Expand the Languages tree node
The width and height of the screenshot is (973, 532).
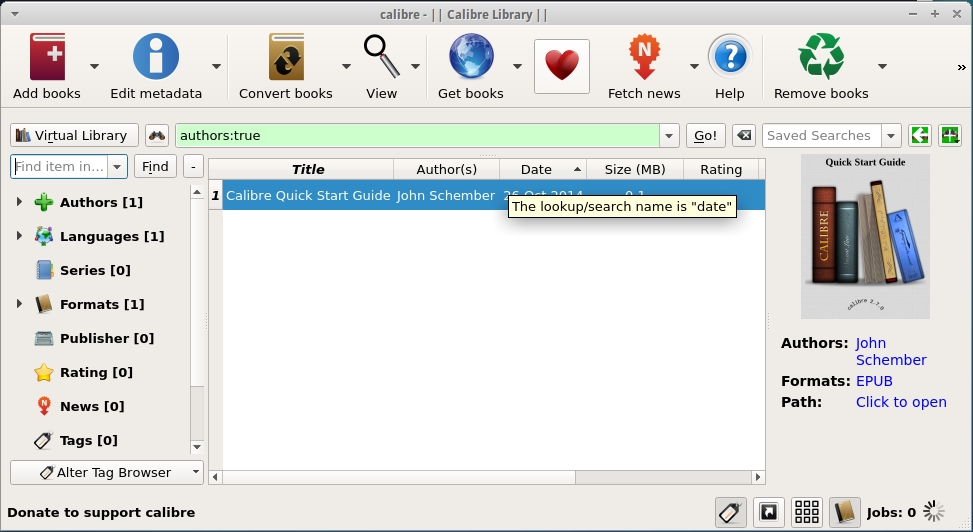[x=19, y=236]
